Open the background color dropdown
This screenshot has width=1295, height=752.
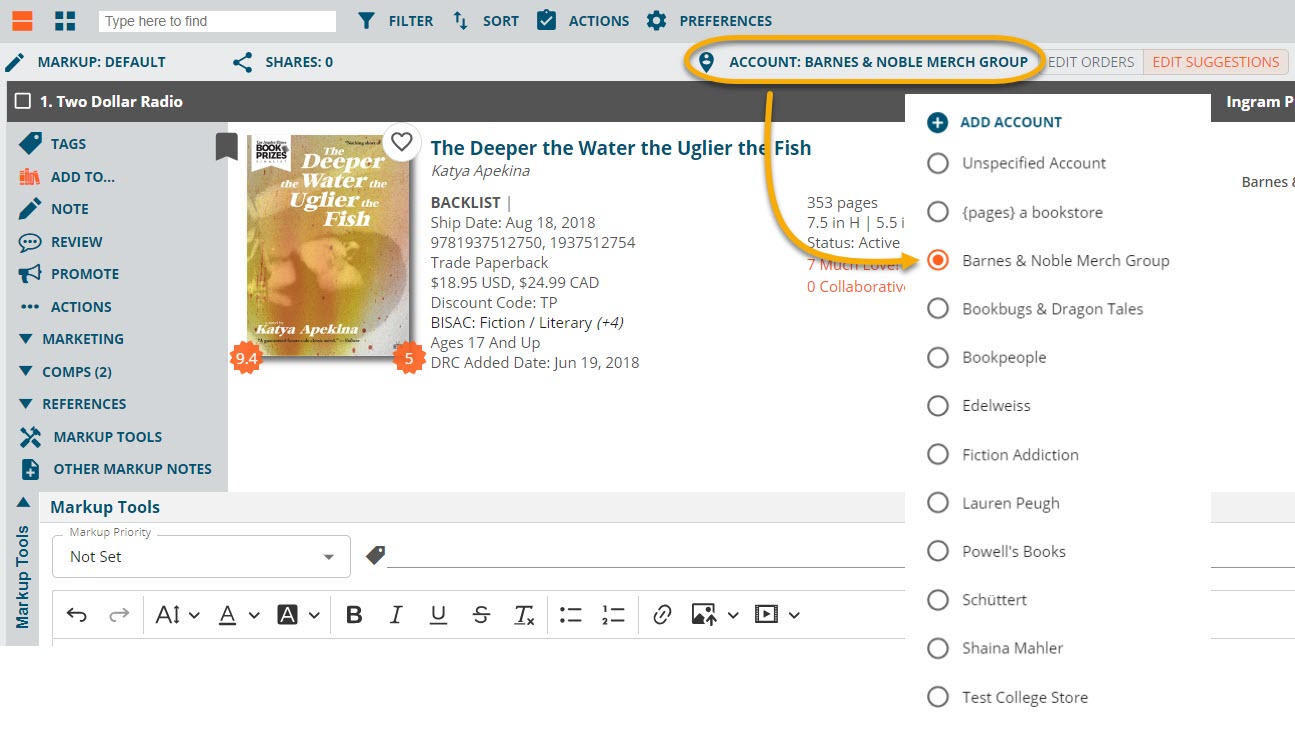pos(299,615)
